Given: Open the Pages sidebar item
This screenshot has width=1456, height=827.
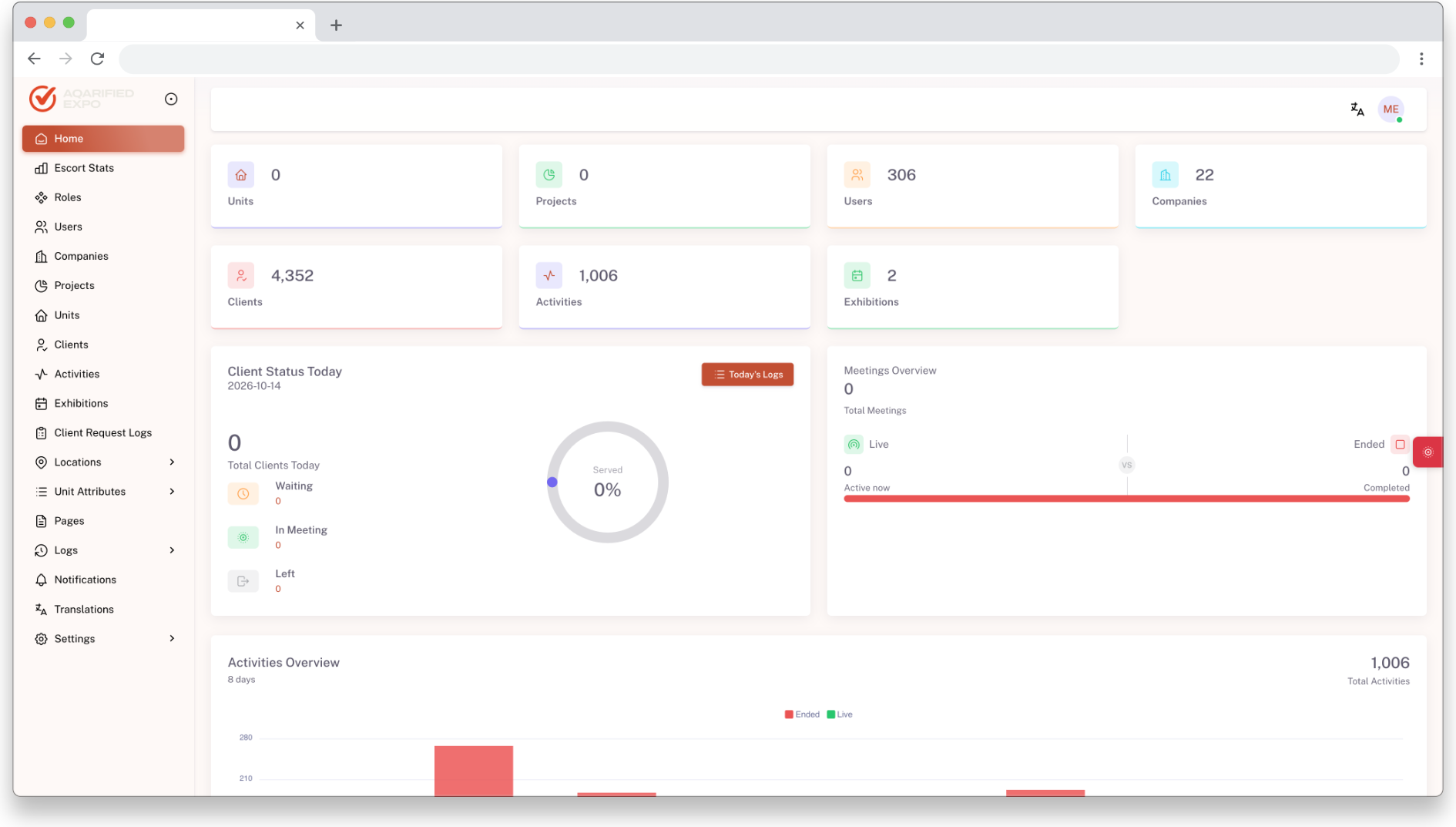Looking at the screenshot, I should 103,521.
